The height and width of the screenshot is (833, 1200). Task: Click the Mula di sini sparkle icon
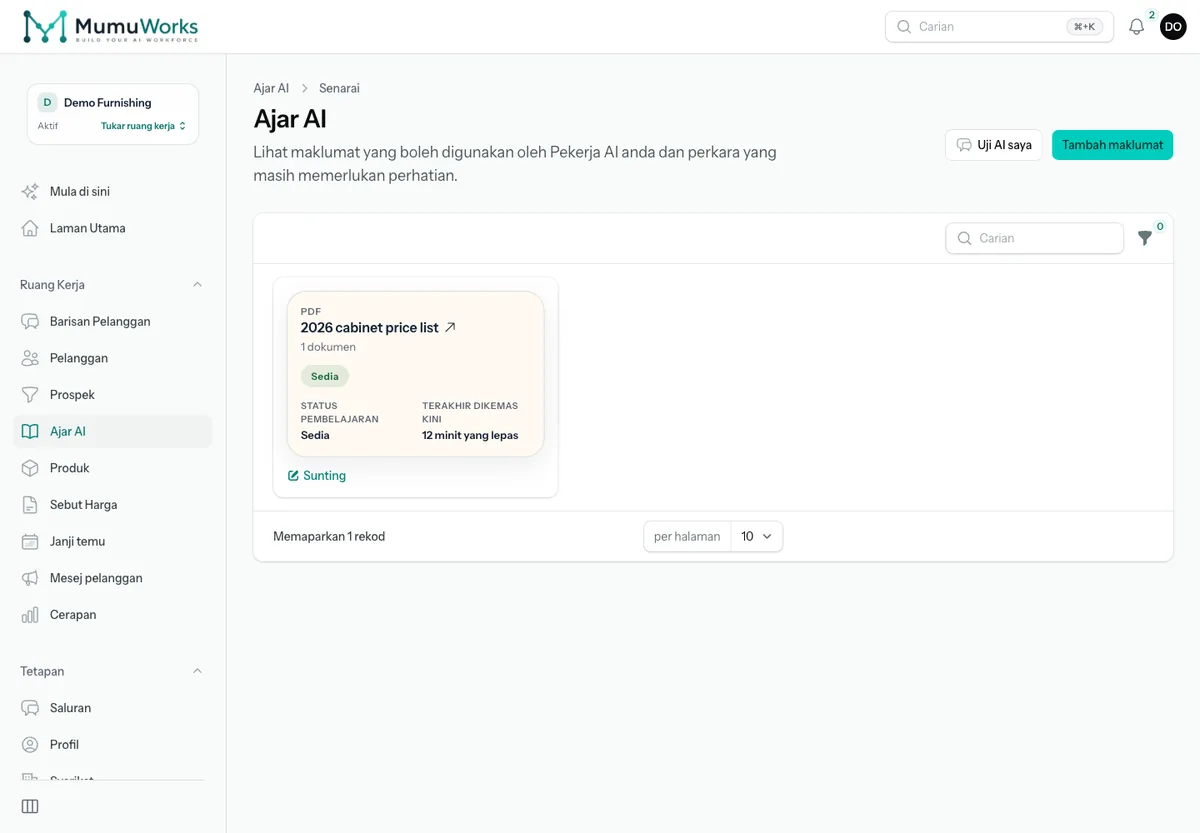click(x=30, y=191)
